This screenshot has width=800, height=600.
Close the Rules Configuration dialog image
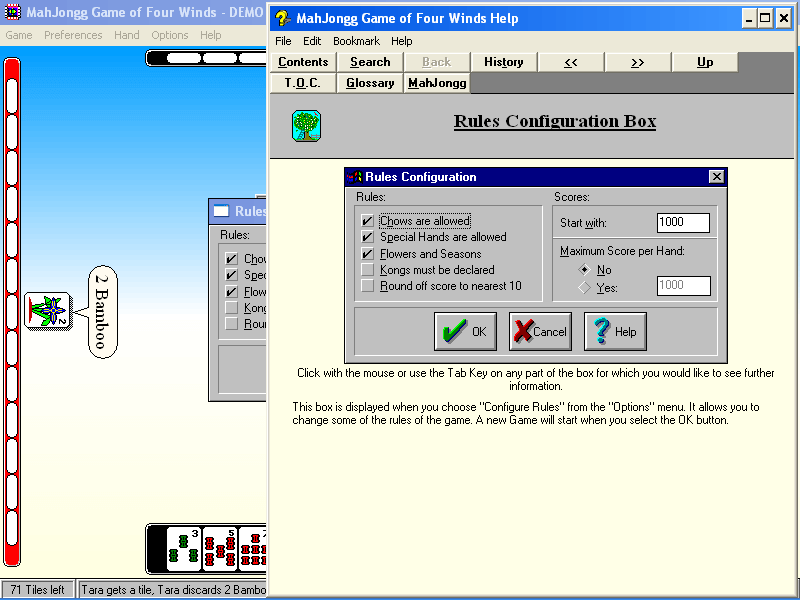coord(716,177)
